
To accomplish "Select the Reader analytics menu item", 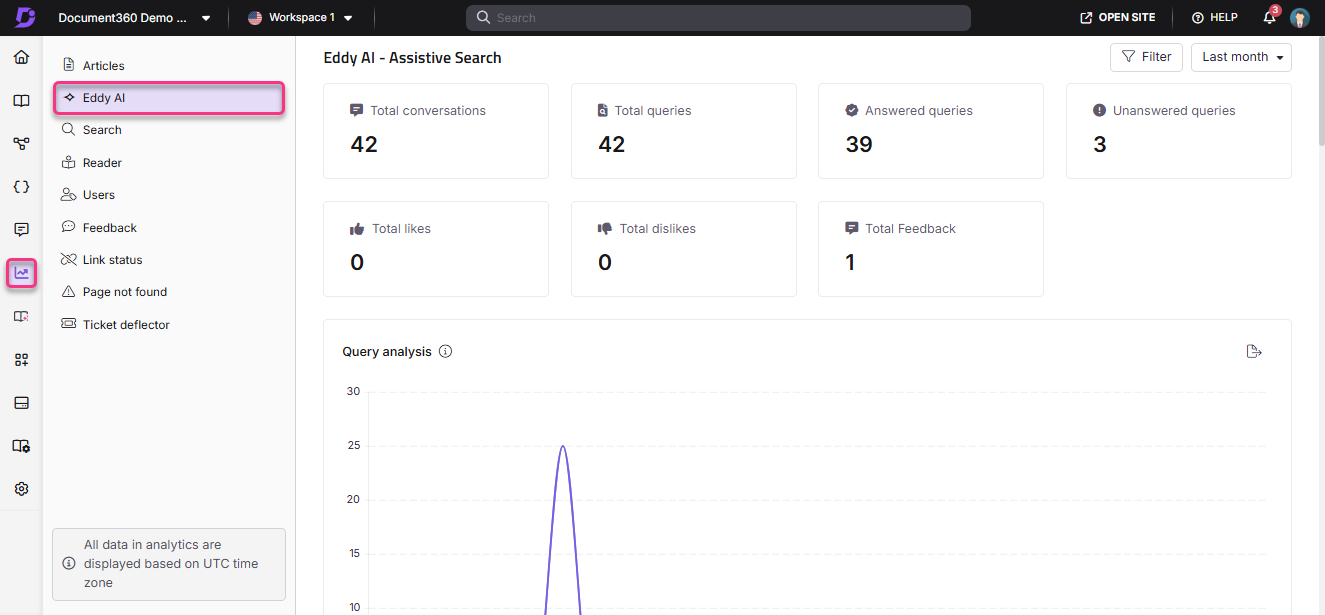I will coord(101,161).
